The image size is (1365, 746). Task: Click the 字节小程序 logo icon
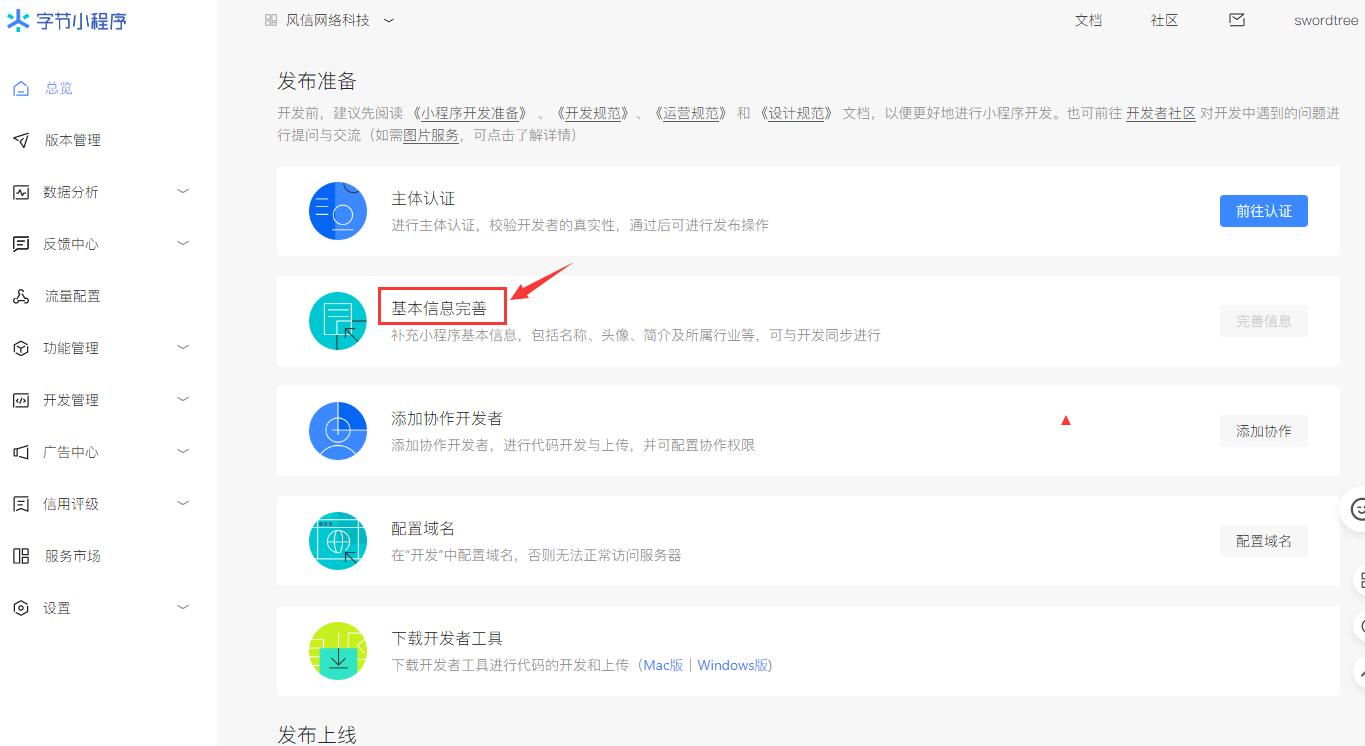(18, 21)
